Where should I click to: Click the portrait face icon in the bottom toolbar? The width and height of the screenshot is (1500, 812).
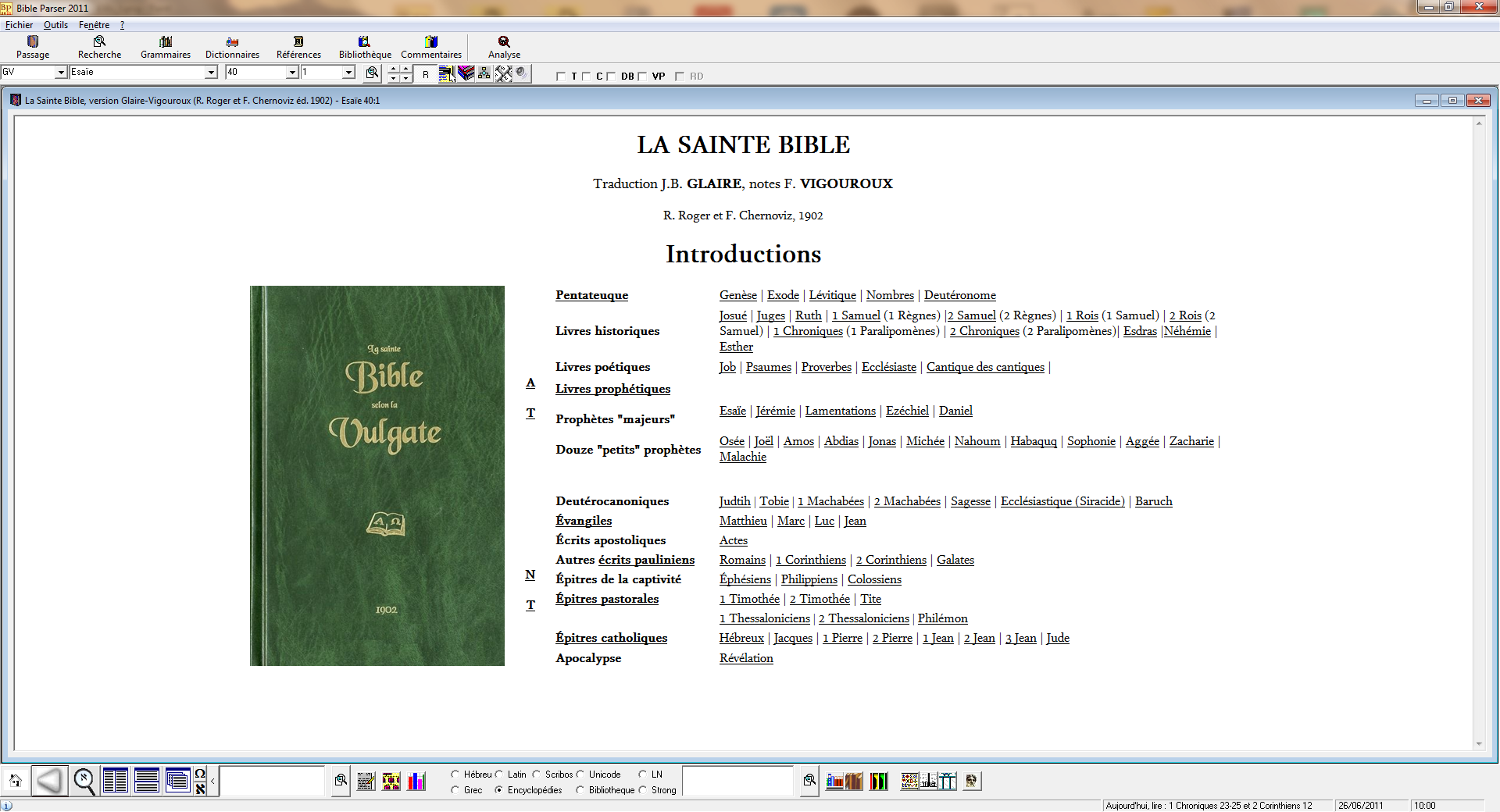972,781
